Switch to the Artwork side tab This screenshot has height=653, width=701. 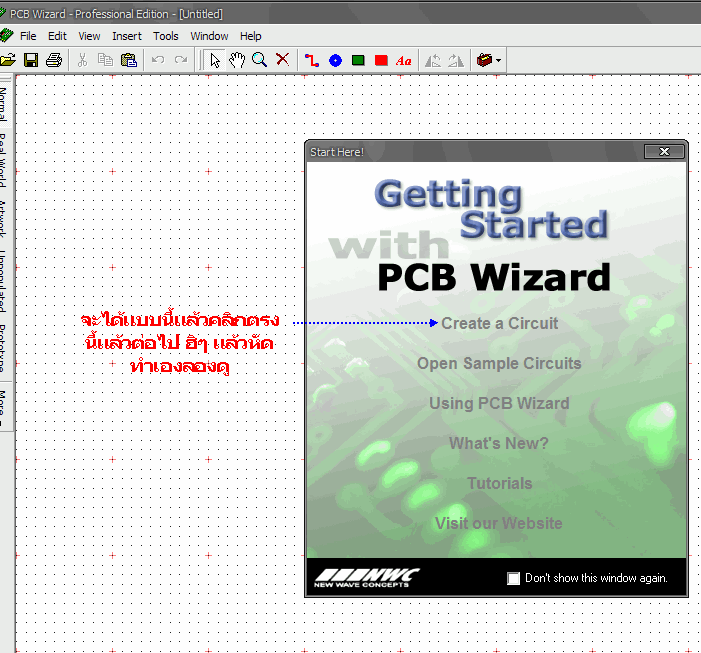(x=4, y=219)
